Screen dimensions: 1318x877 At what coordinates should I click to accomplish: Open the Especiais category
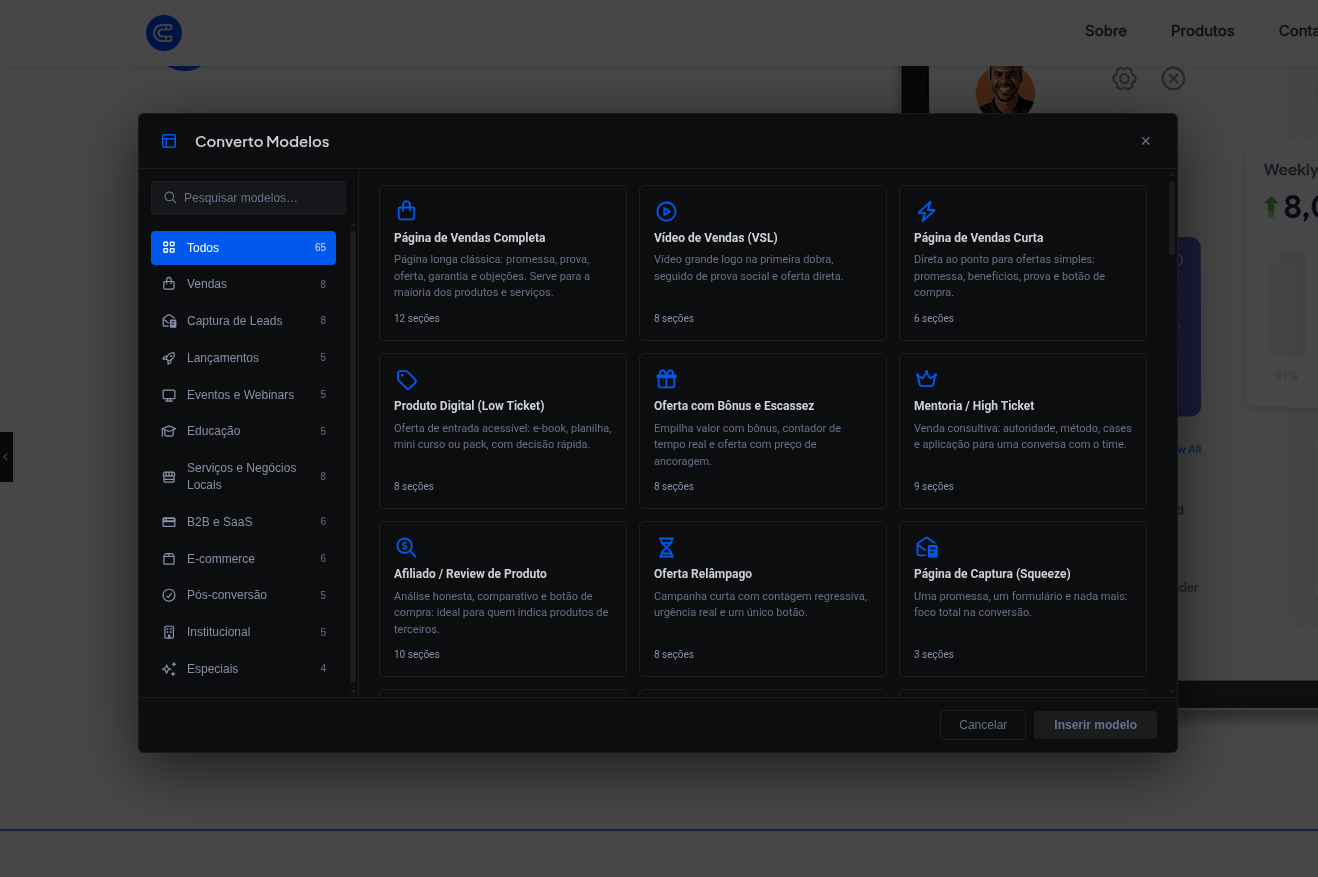[x=243, y=669]
